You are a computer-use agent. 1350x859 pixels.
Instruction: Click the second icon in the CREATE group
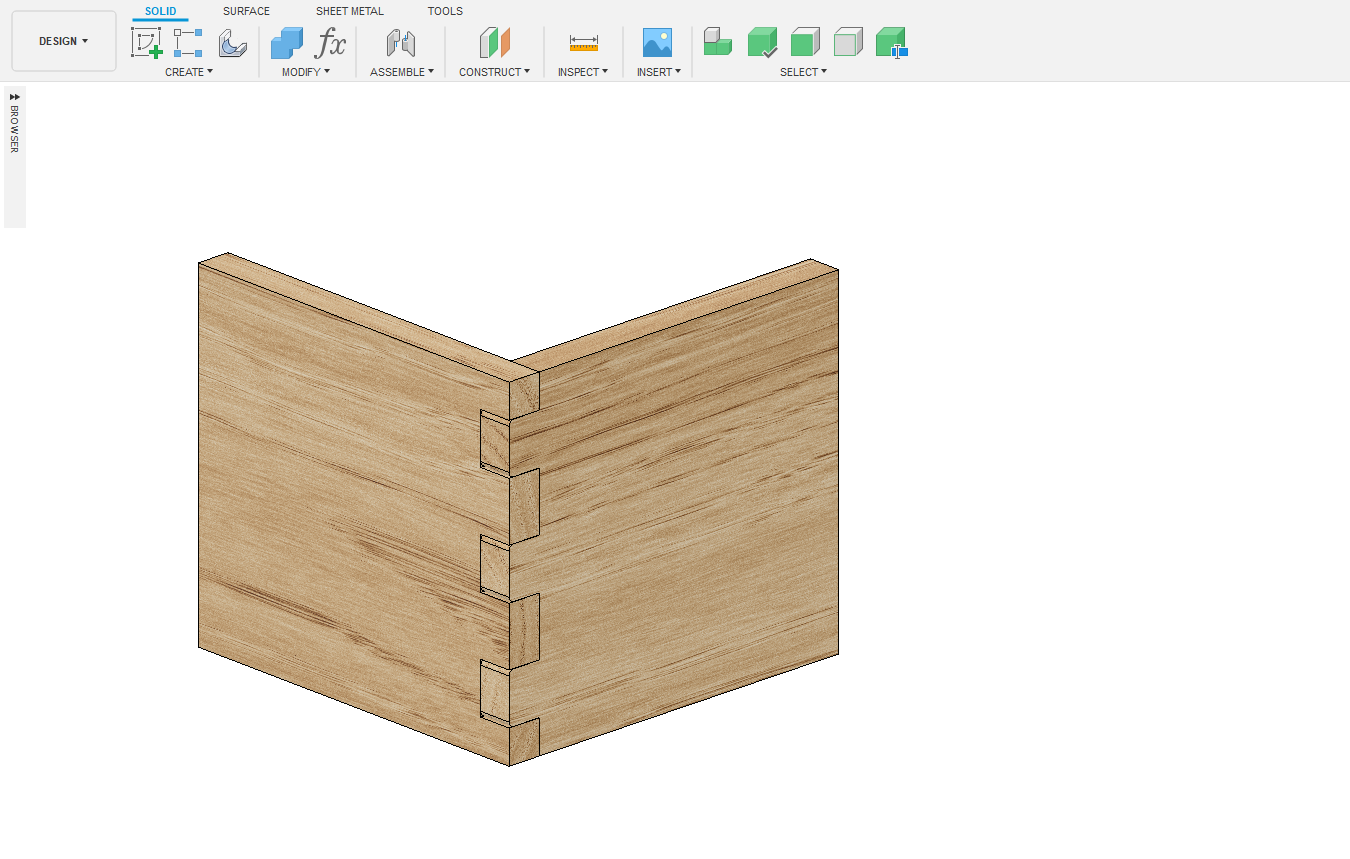click(188, 43)
